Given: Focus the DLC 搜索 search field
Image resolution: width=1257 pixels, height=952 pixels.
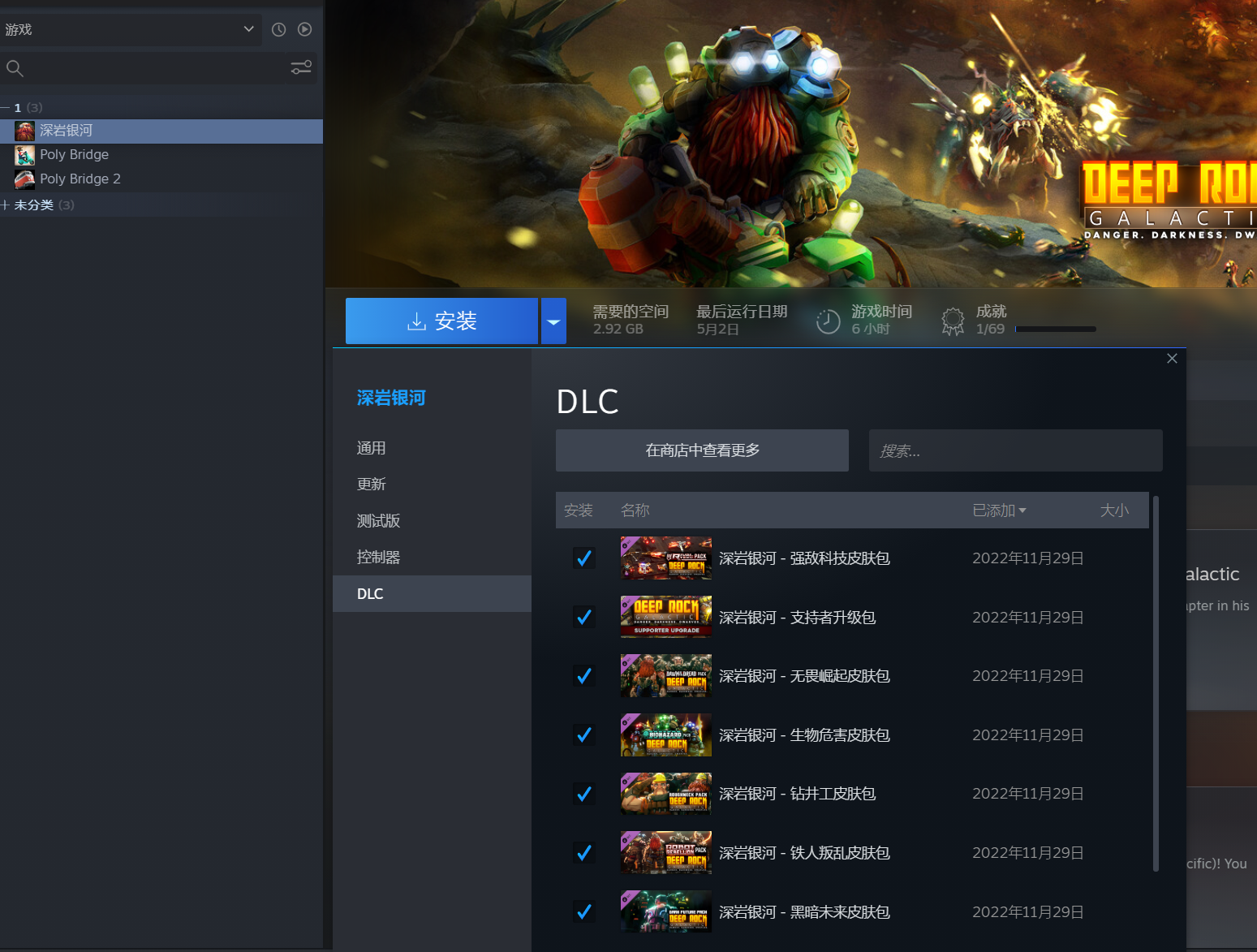Looking at the screenshot, I should (x=1015, y=450).
